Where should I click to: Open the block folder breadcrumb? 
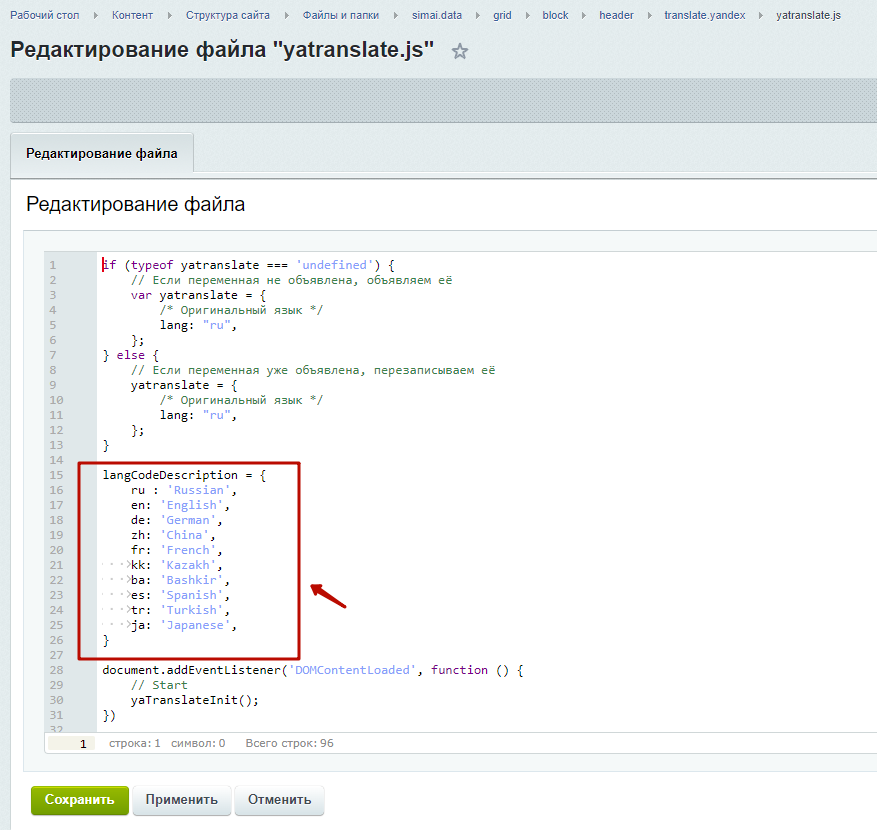tap(555, 15)
